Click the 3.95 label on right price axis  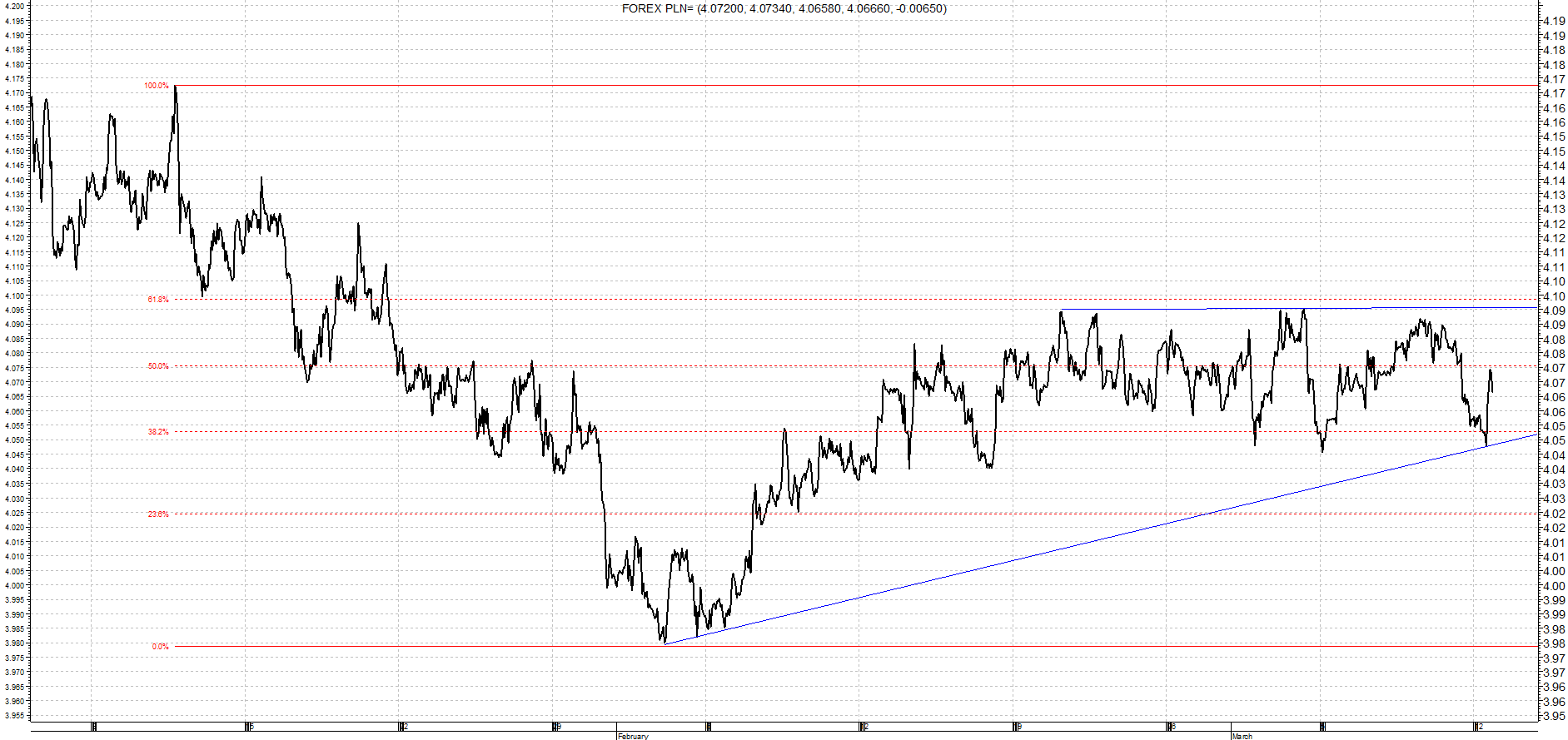coord(1554,717)
